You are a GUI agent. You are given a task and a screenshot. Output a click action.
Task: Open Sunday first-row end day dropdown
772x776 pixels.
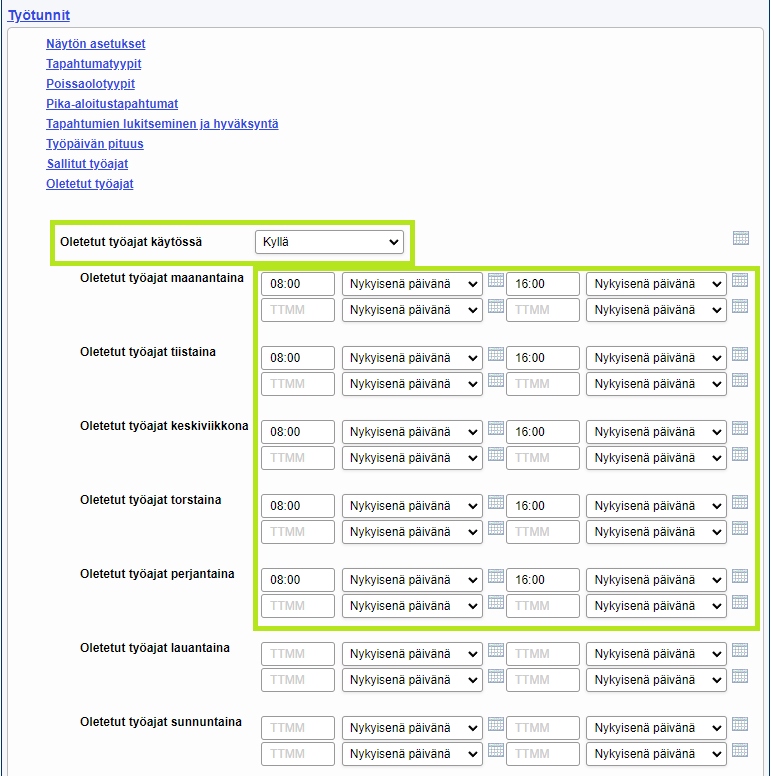(656, 728)
